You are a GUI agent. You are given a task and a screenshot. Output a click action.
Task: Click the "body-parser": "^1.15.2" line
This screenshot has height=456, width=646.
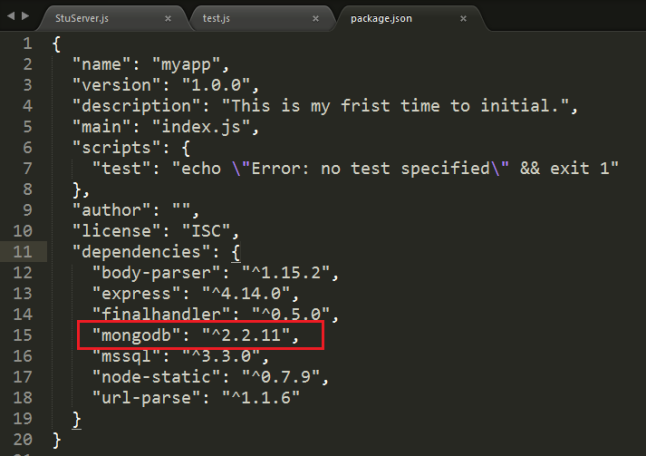point(215,273)
